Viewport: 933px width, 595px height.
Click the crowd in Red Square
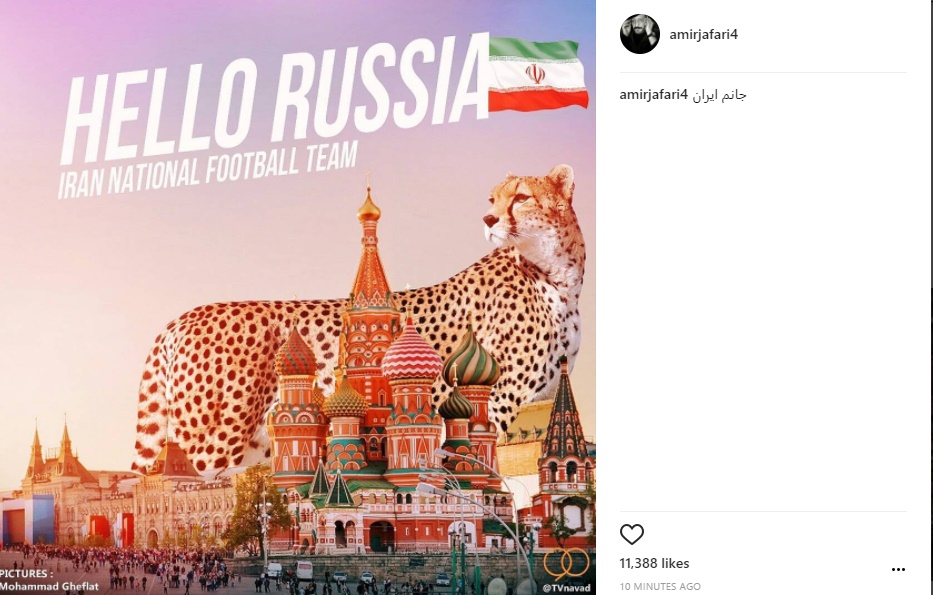(119, 566)
